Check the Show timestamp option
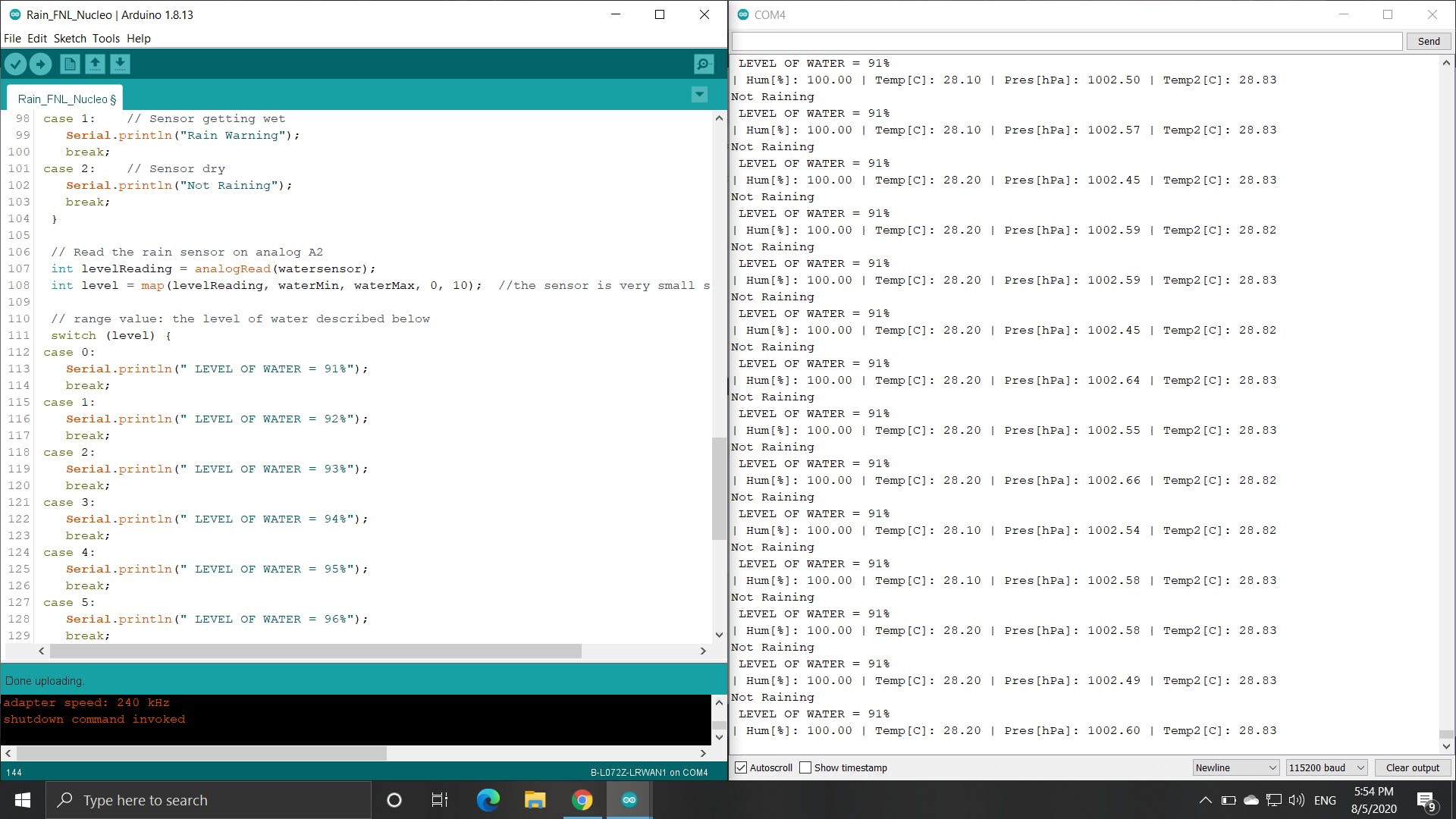This screenshot has width=1456, height=819. click(x=805, y=767)
